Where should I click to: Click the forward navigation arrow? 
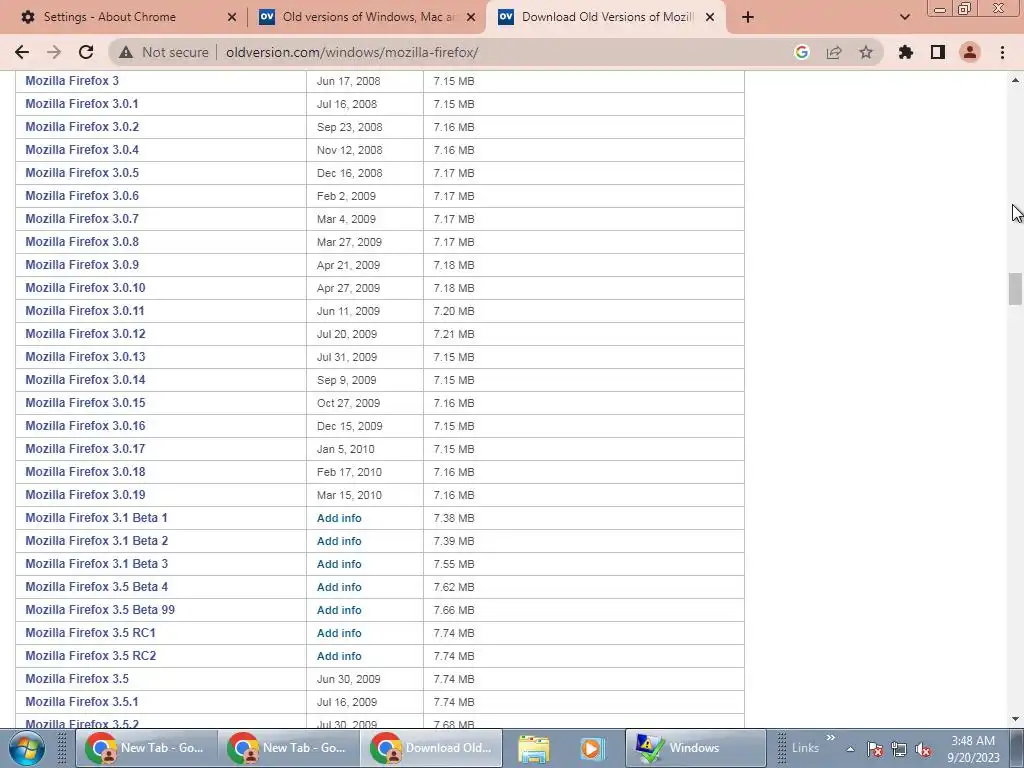click(54, 52)
